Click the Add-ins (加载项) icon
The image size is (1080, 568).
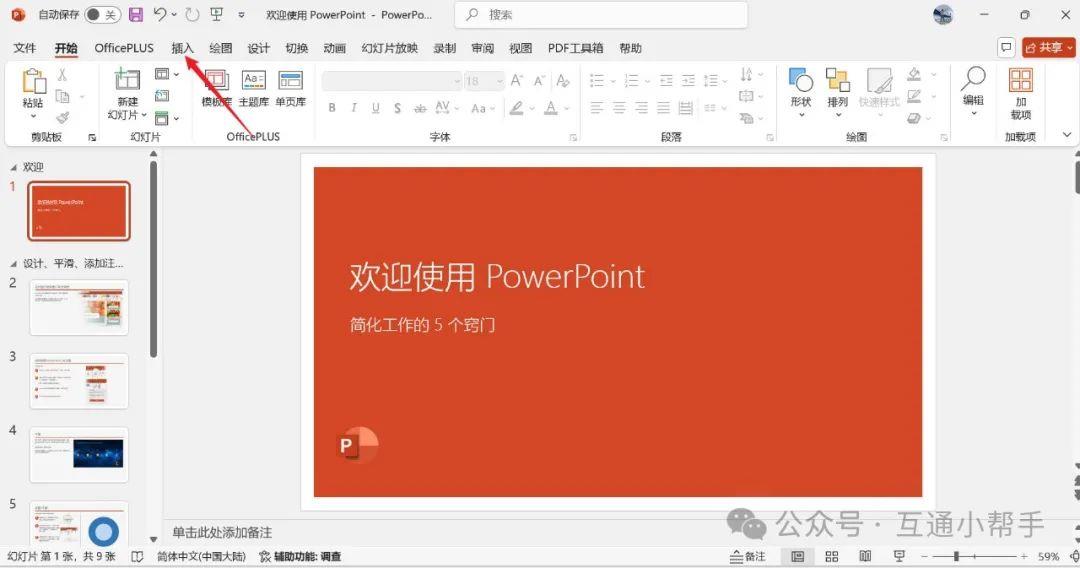(1021, 80)
